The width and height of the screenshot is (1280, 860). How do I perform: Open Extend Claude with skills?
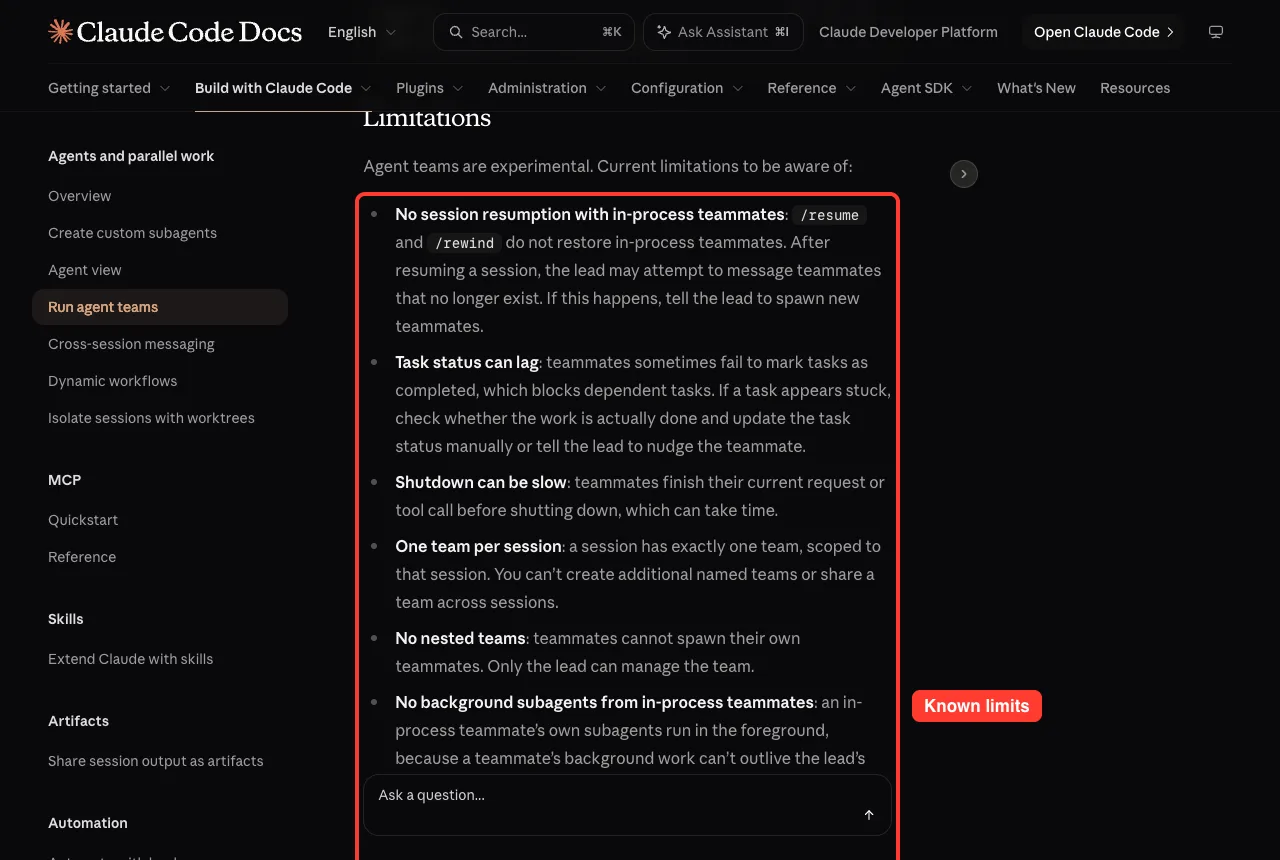click(x=160, y=659)
